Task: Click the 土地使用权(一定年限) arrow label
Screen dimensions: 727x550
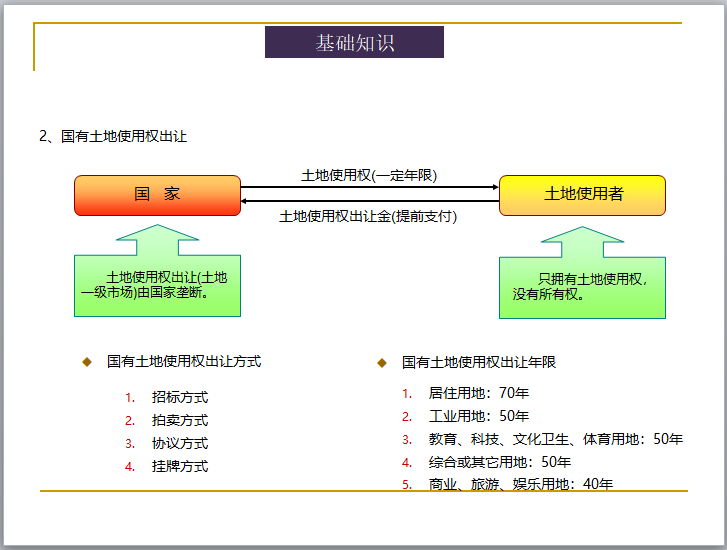Action: coord(369,175)
